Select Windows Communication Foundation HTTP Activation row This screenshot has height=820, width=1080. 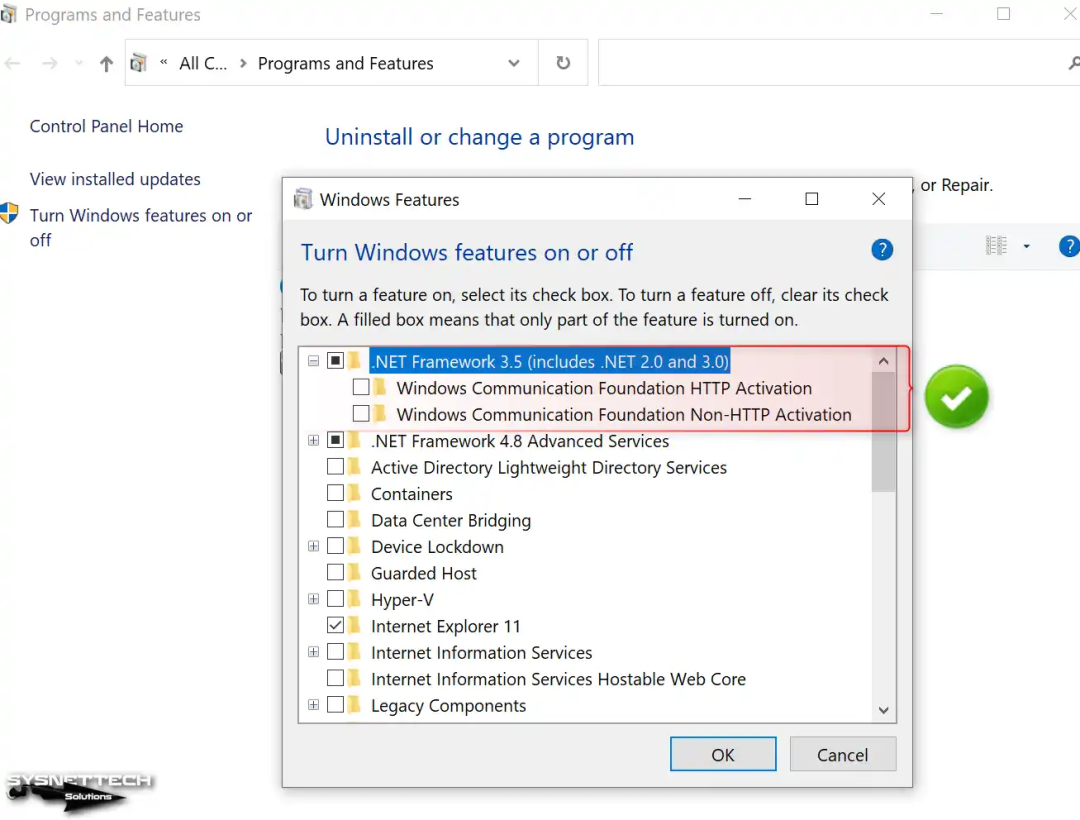604,388
